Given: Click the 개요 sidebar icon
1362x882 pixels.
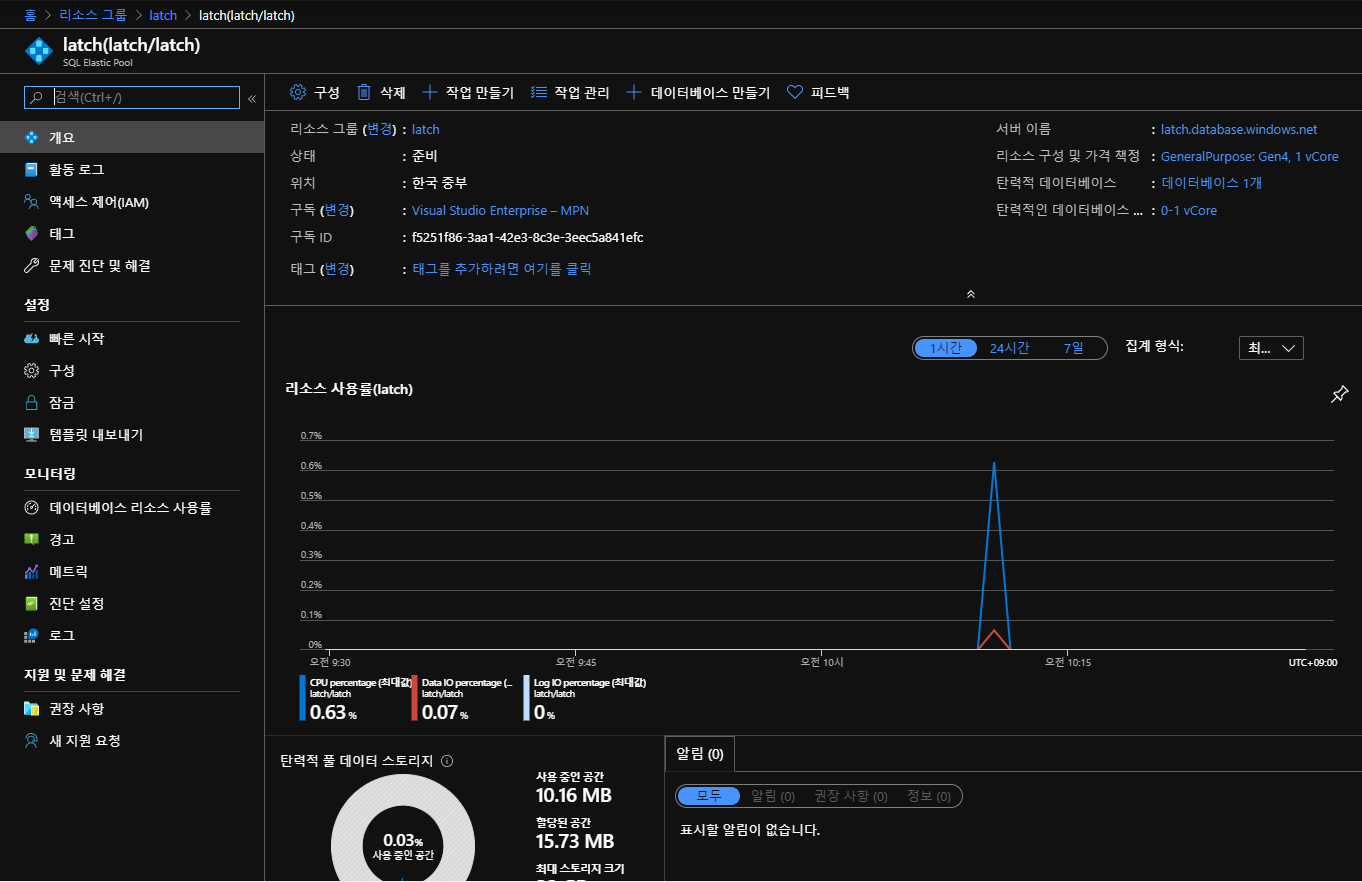Looking at the screenshot, I should pyautogui.click(x=32, y=137).
